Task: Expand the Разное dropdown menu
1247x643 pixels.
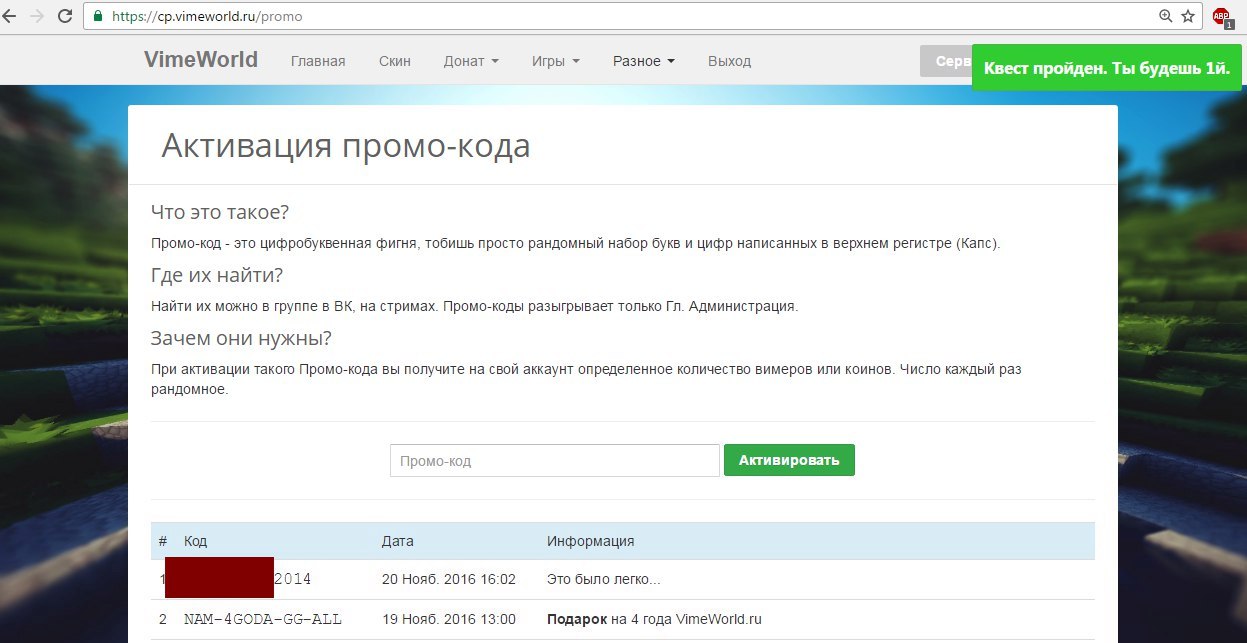Action: coord(644,61)
